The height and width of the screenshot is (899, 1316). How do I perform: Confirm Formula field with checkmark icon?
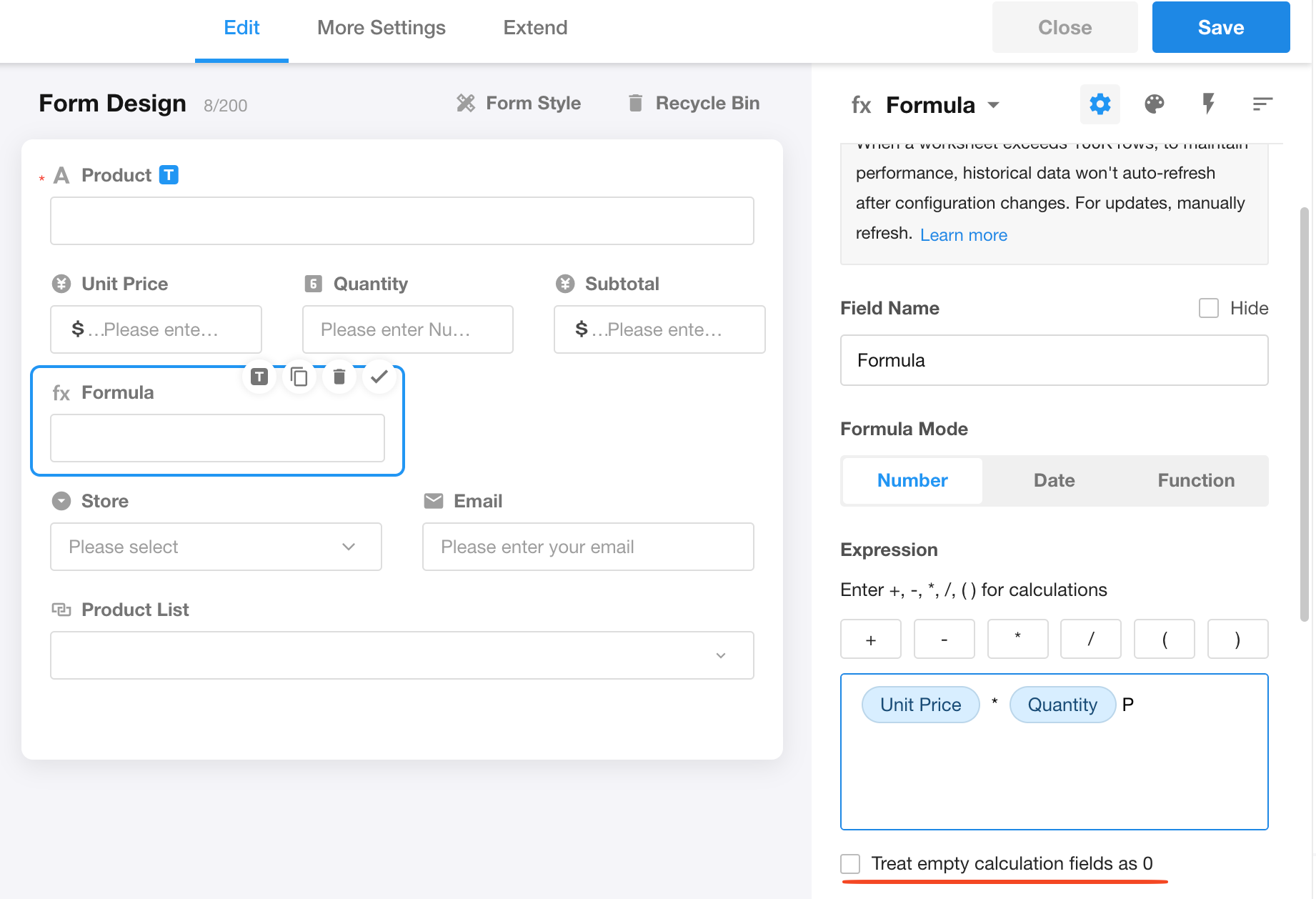coord(379,377)
